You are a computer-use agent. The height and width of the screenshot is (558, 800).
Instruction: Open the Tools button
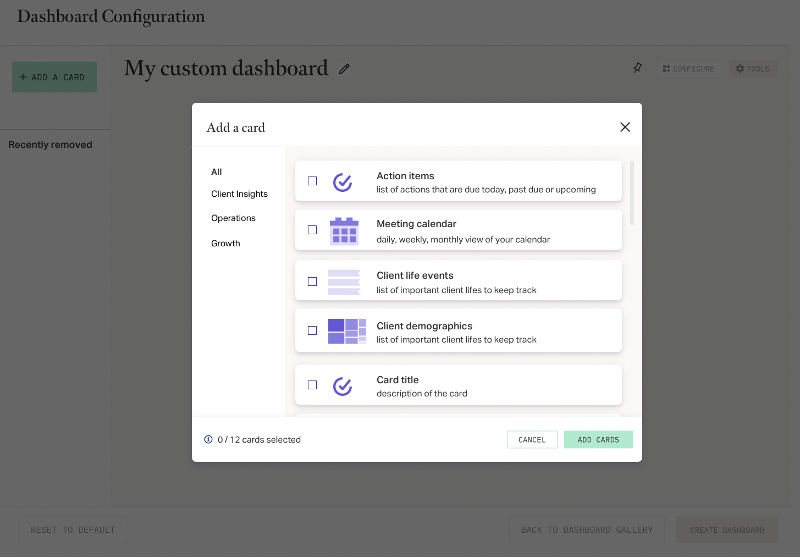[x=753, y=69]
